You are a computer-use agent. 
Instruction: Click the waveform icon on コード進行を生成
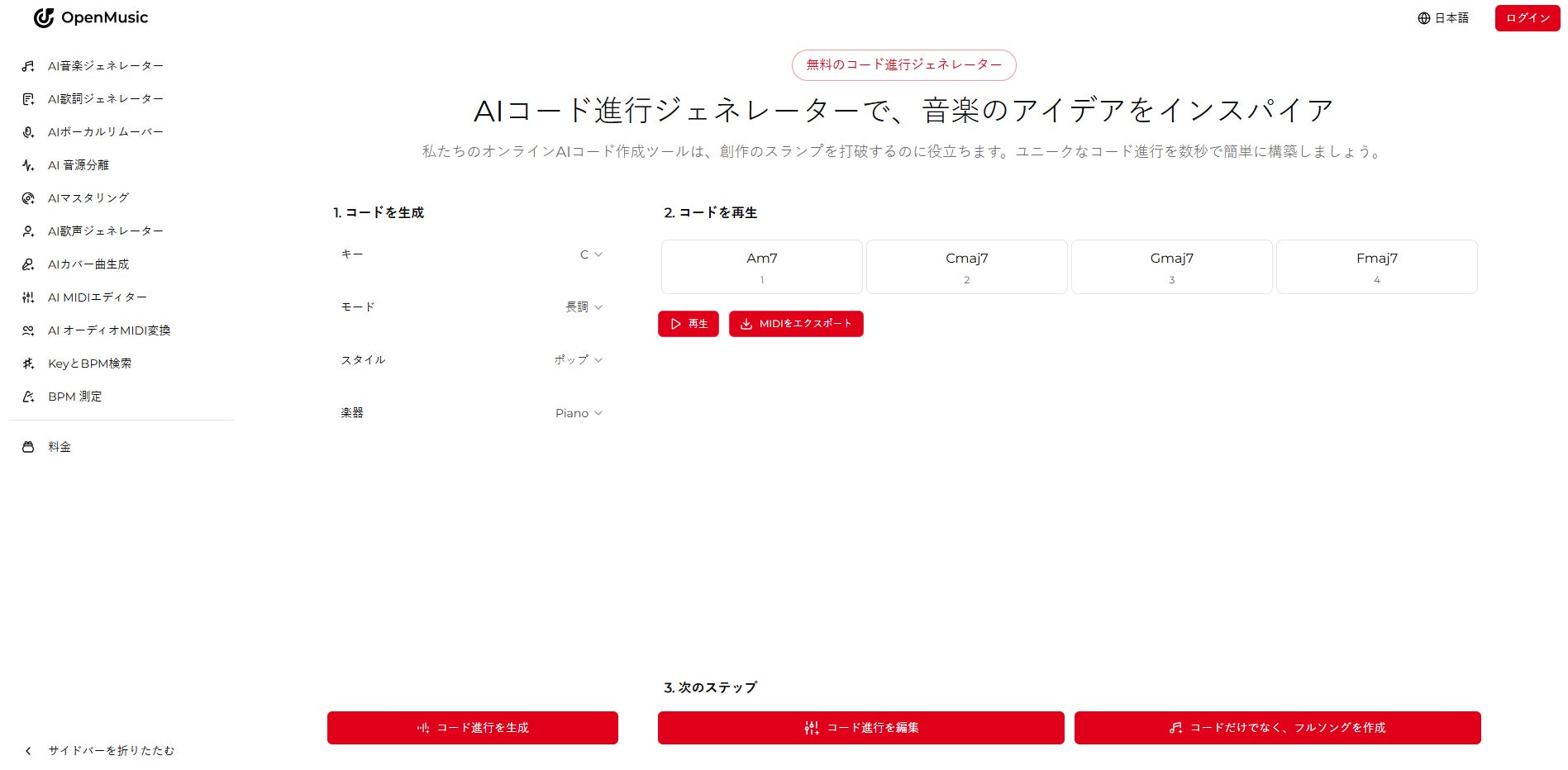point(423,728)
